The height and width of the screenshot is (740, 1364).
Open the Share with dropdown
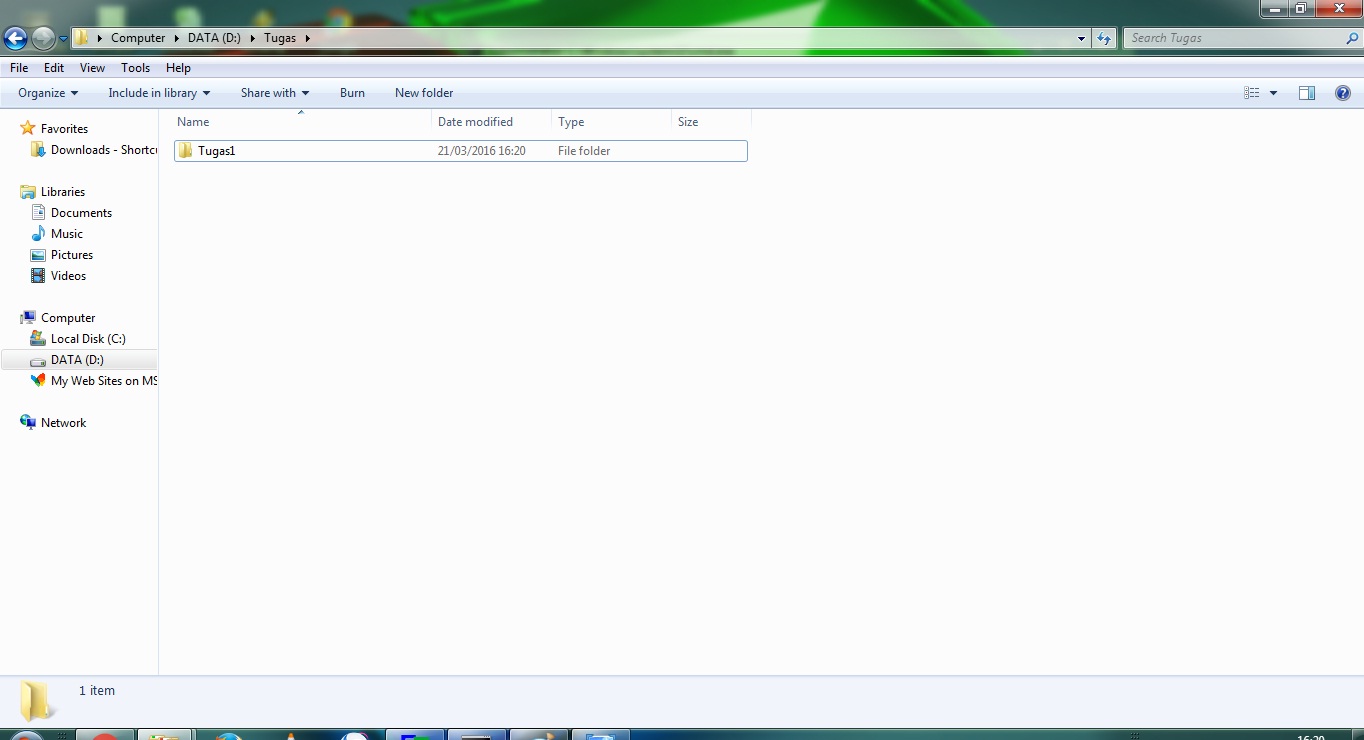point(274,92)
